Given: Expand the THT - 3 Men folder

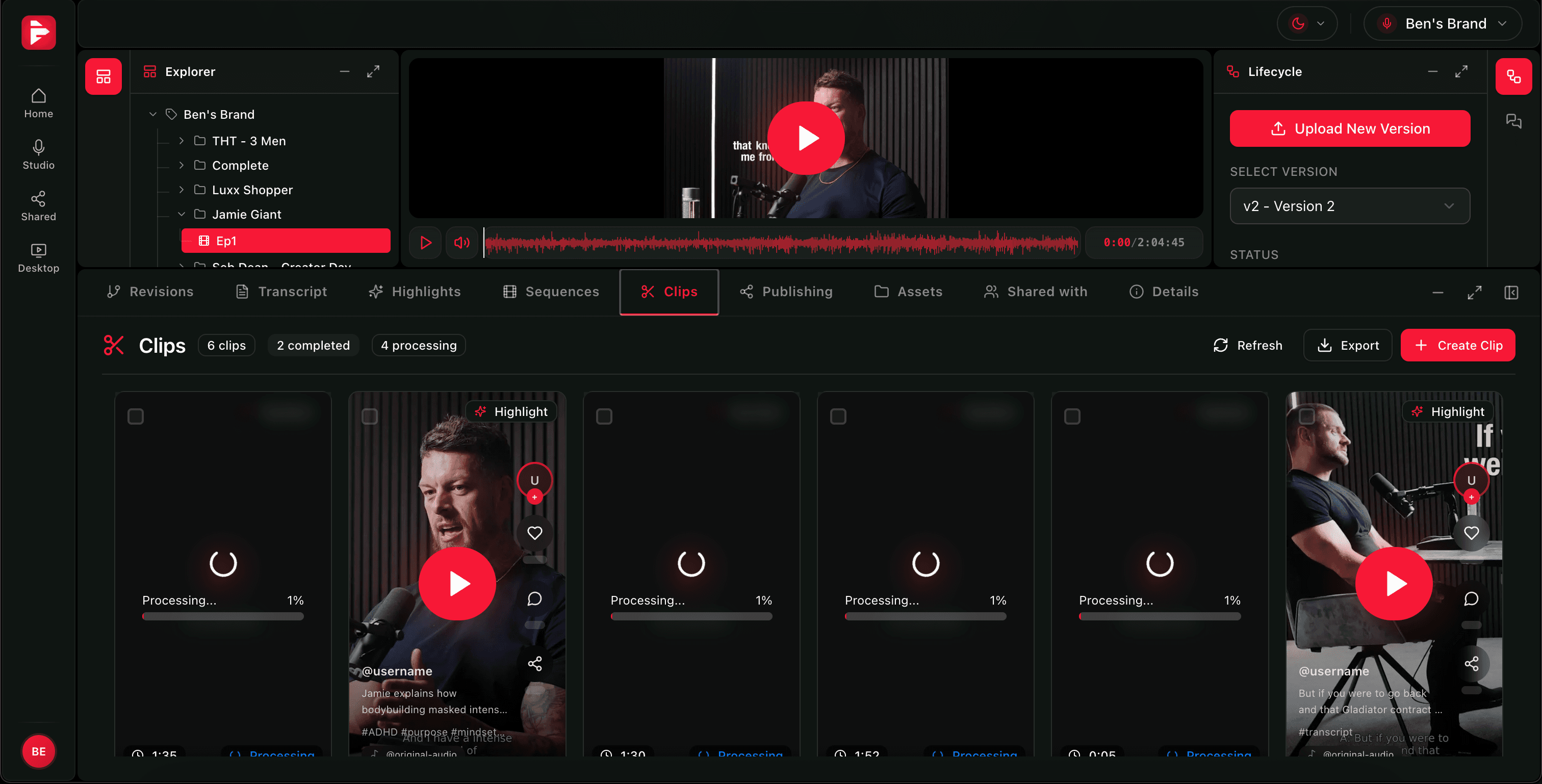Looking at the screenshot, I should click(182, 141).
